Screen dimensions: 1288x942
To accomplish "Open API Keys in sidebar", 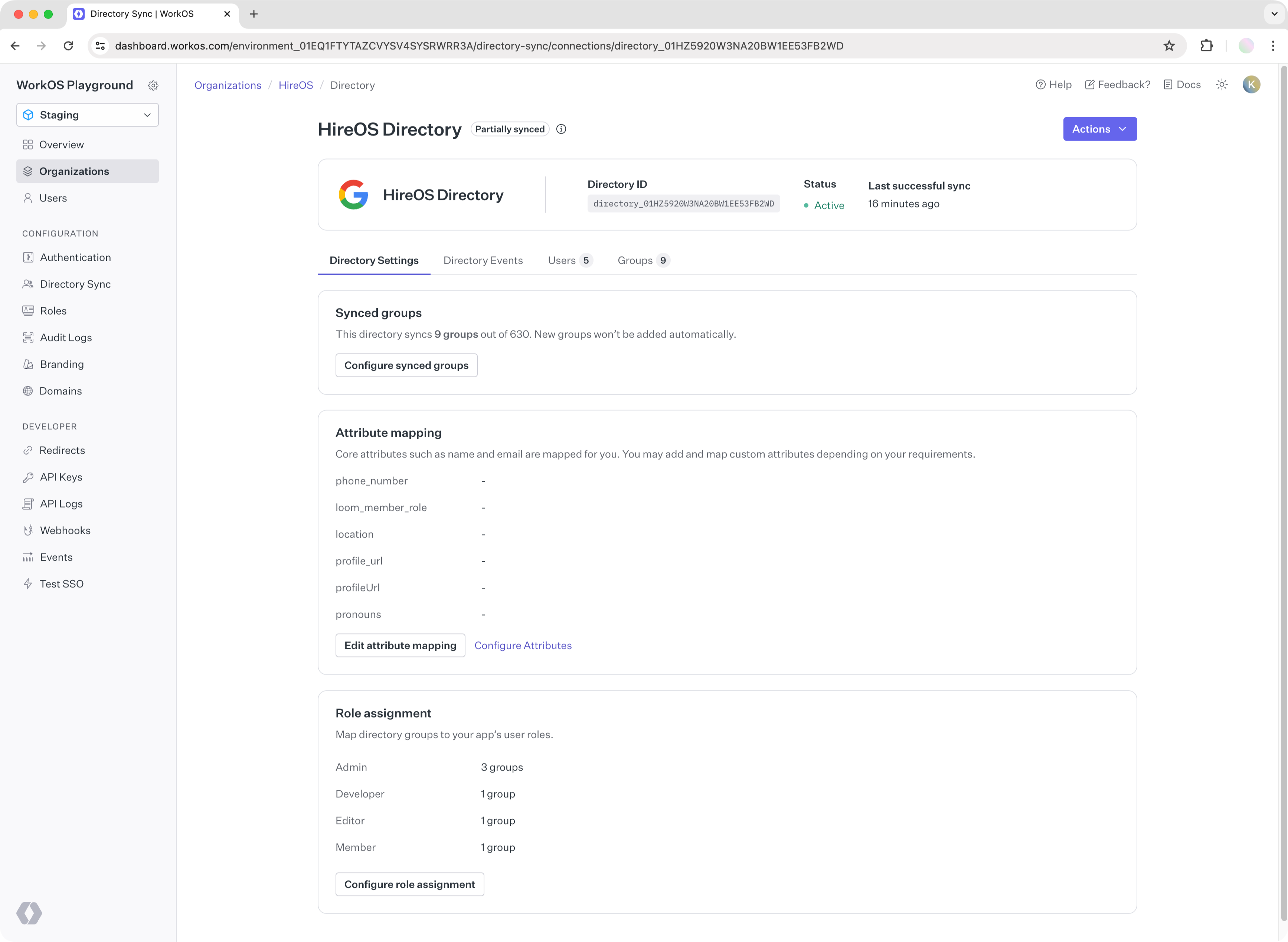I will tap(61, 477).
